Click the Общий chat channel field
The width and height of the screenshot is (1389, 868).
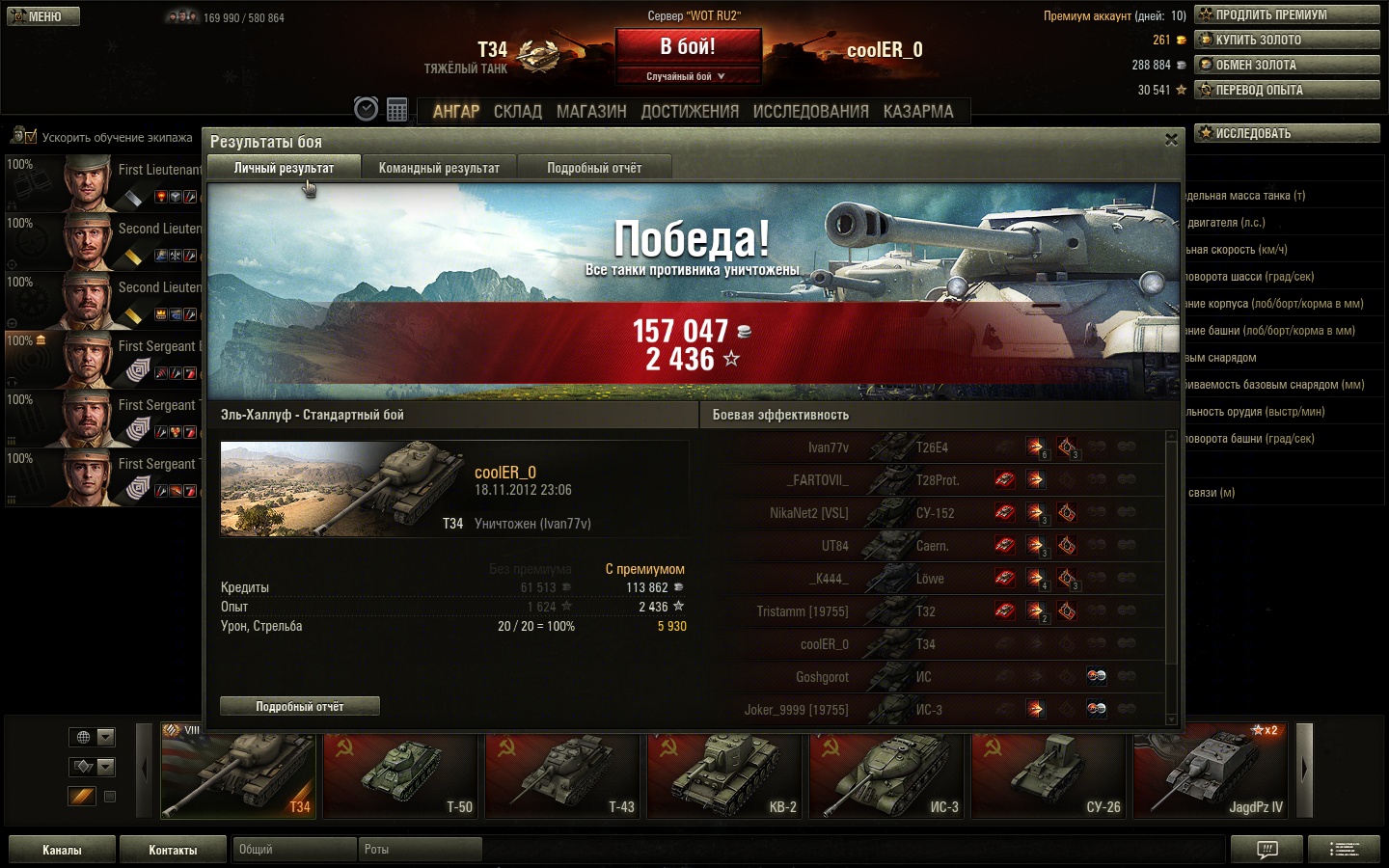tap(294, 849)
